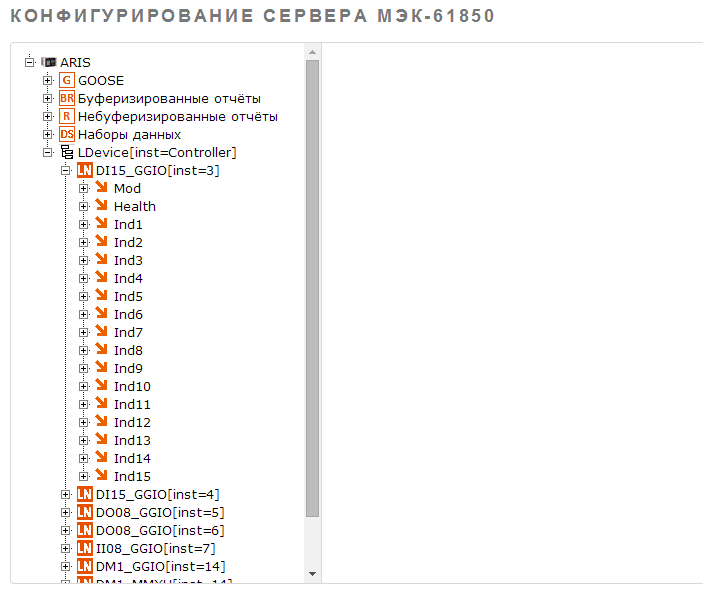Viewport: 703px width, 595px height.
Task: Click the 'DS' data sets icon
Action: [67, 134]
